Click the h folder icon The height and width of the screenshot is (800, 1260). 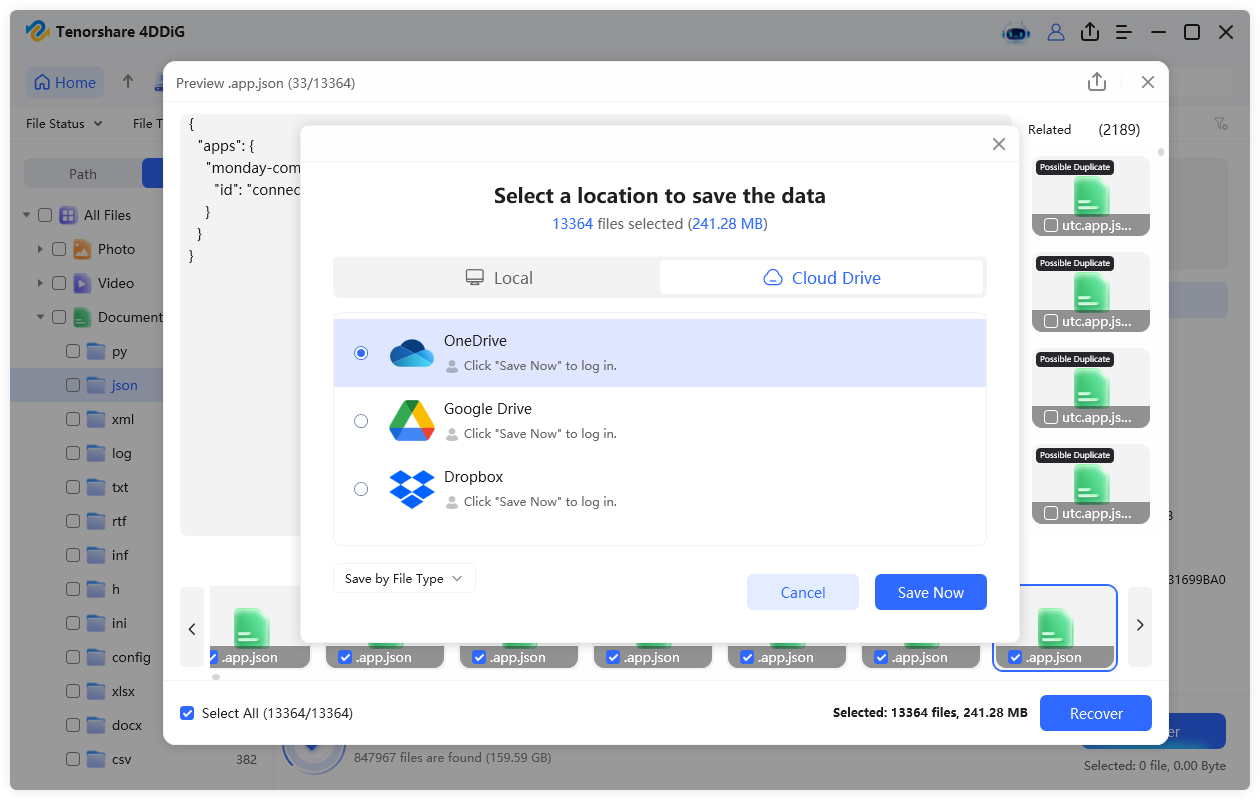96,589
